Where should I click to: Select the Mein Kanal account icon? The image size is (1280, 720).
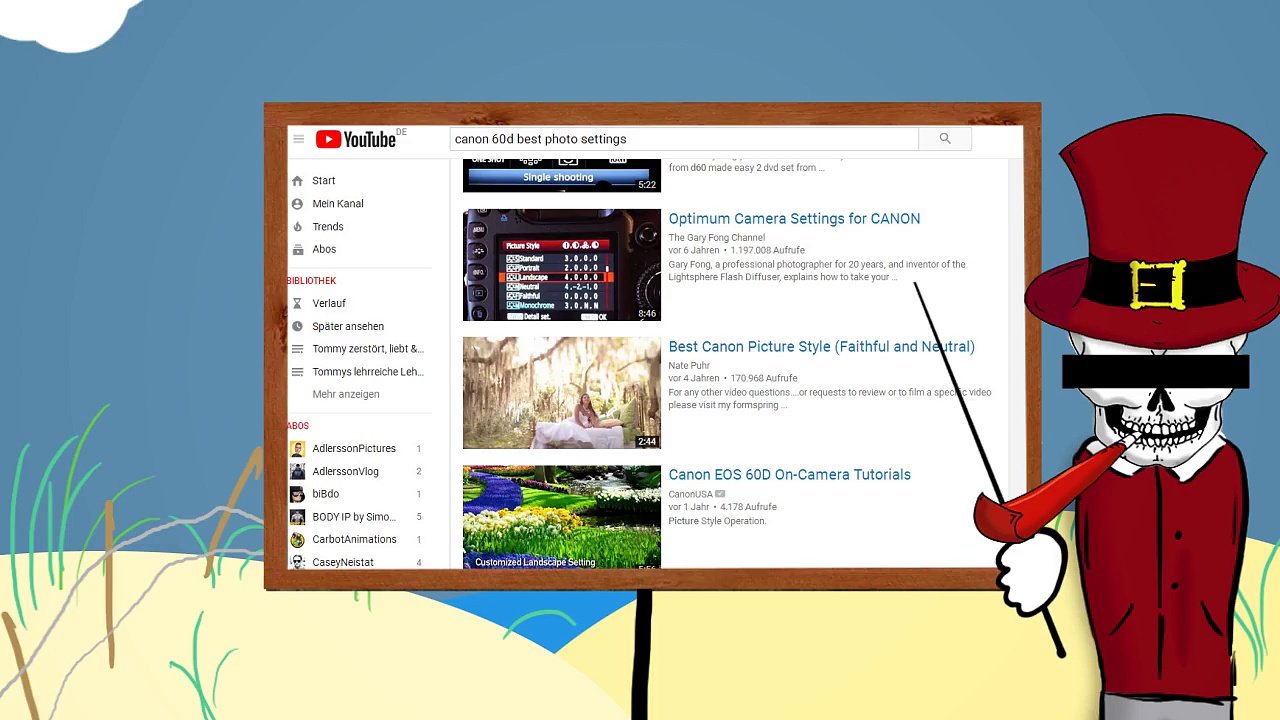coord(297,204)
